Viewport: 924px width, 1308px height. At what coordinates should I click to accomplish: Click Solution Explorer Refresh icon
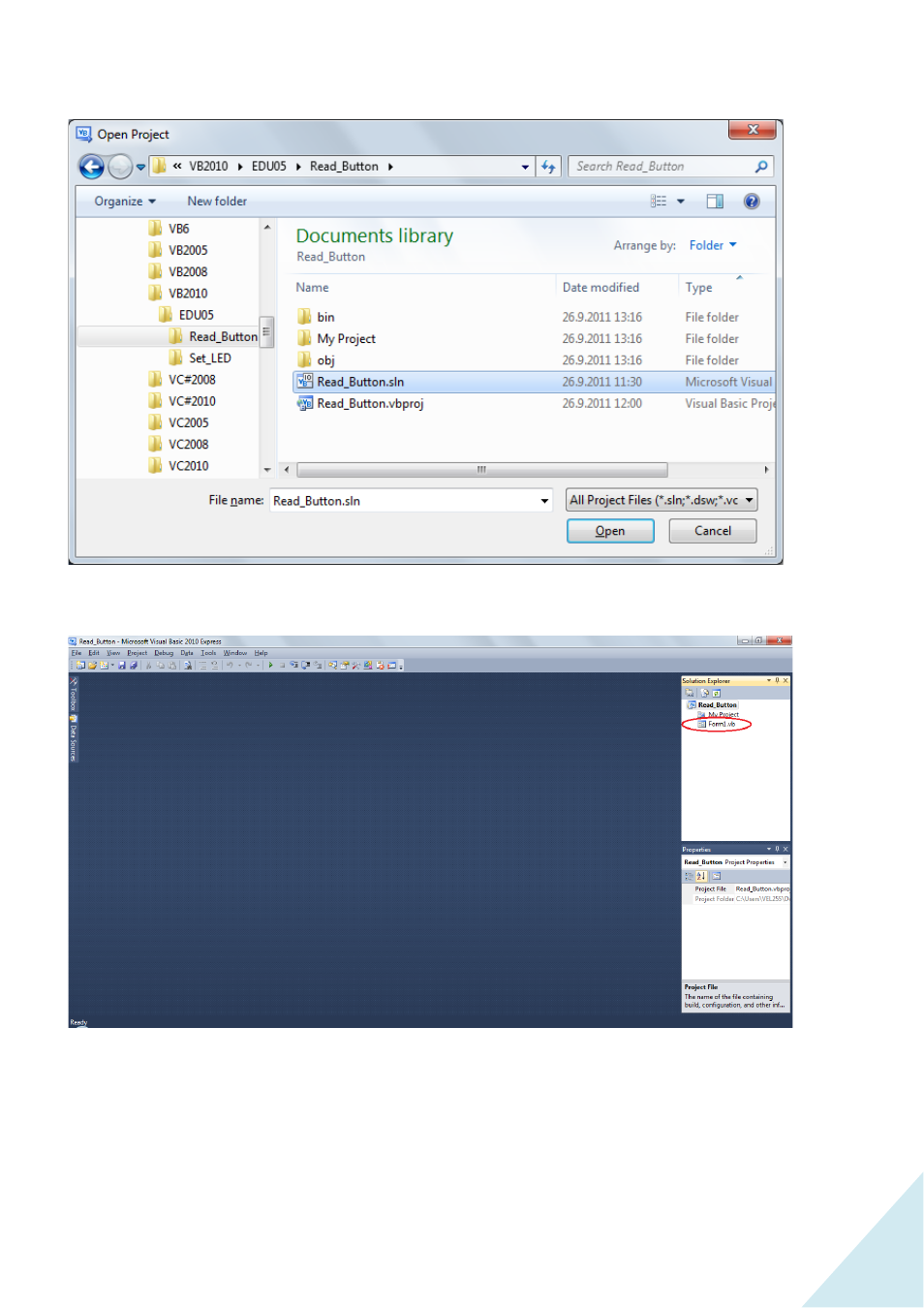(x=717, y=693)
